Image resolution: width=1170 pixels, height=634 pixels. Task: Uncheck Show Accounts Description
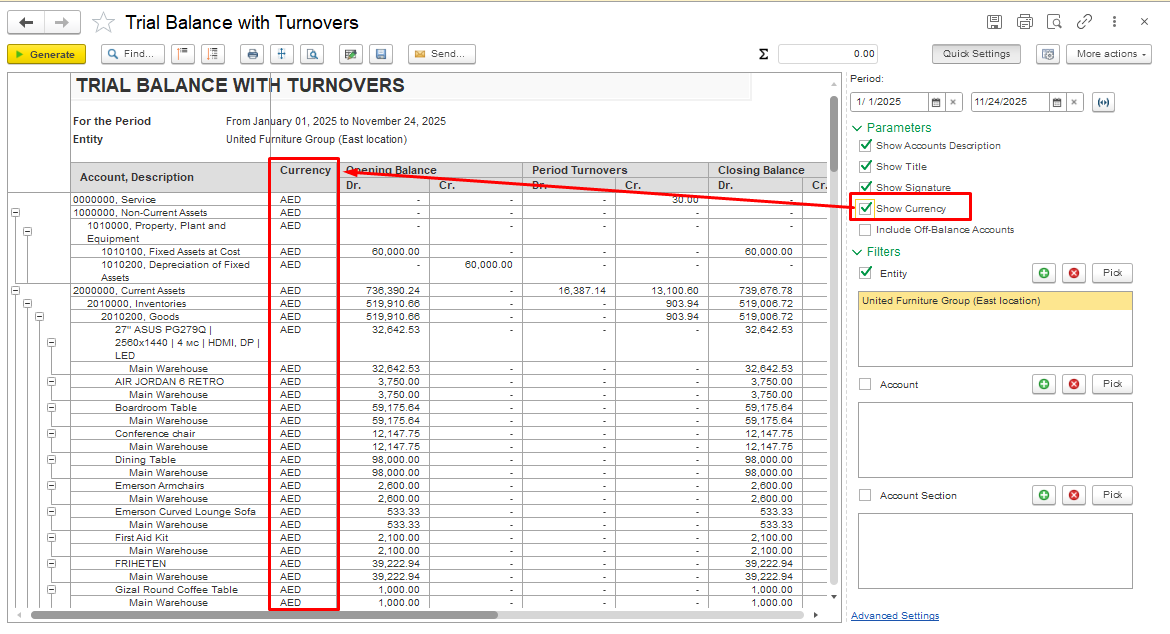(x=866, y=146)
